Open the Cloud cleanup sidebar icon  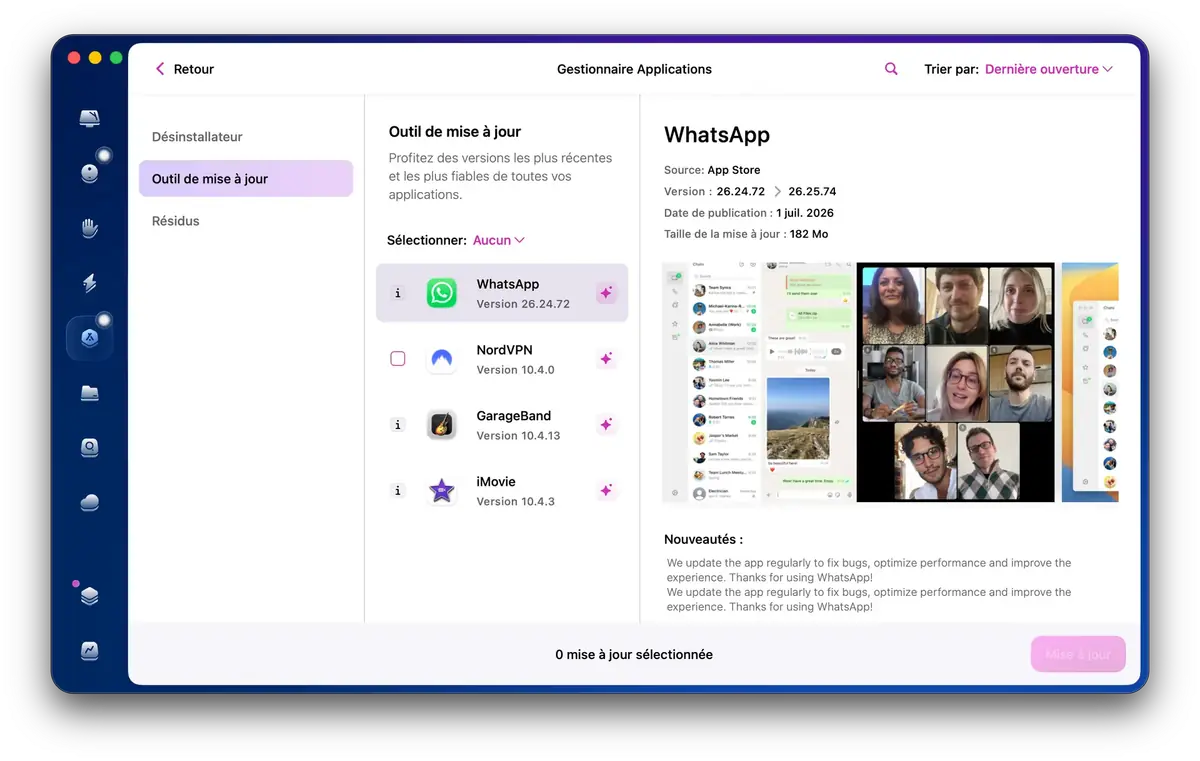(90, 502)
